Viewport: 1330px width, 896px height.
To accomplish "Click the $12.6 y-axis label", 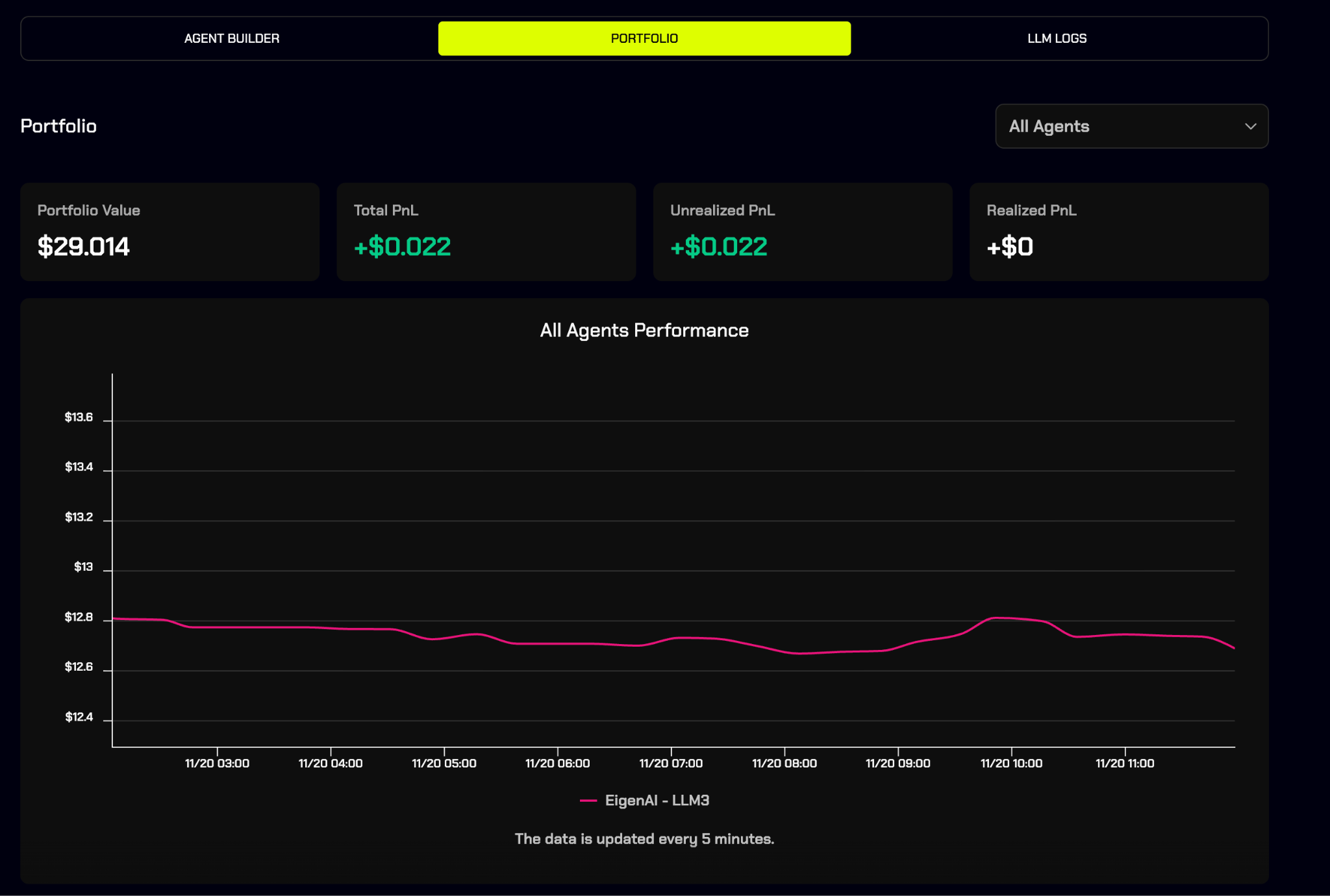I will click(79, 667).
